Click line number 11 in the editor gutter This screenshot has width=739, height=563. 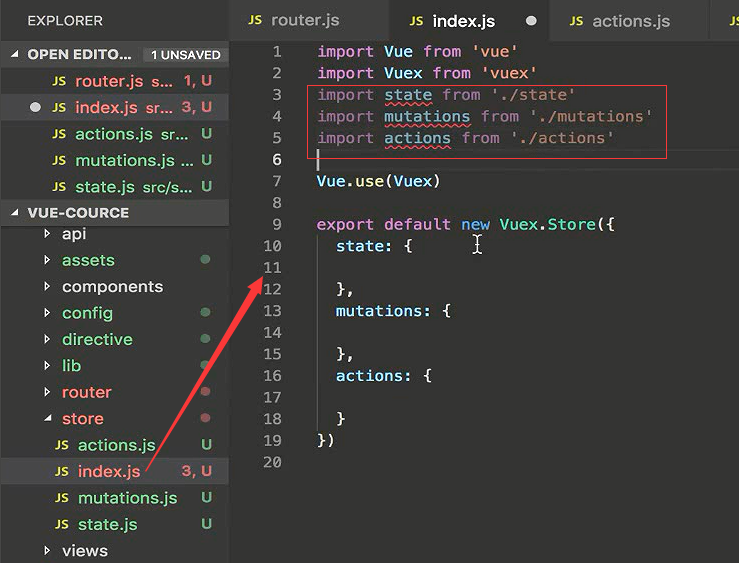(x=273, y=268)
